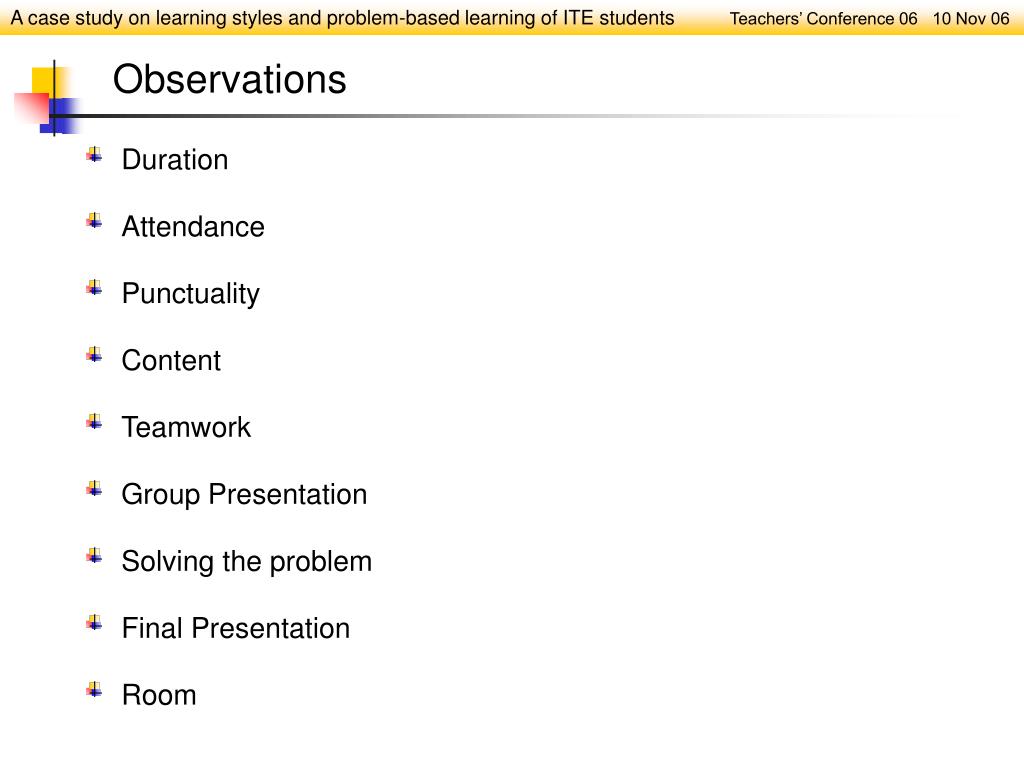Click the case study header title text
Viewport: 1024px width, 768px height.
coord(342,18)
